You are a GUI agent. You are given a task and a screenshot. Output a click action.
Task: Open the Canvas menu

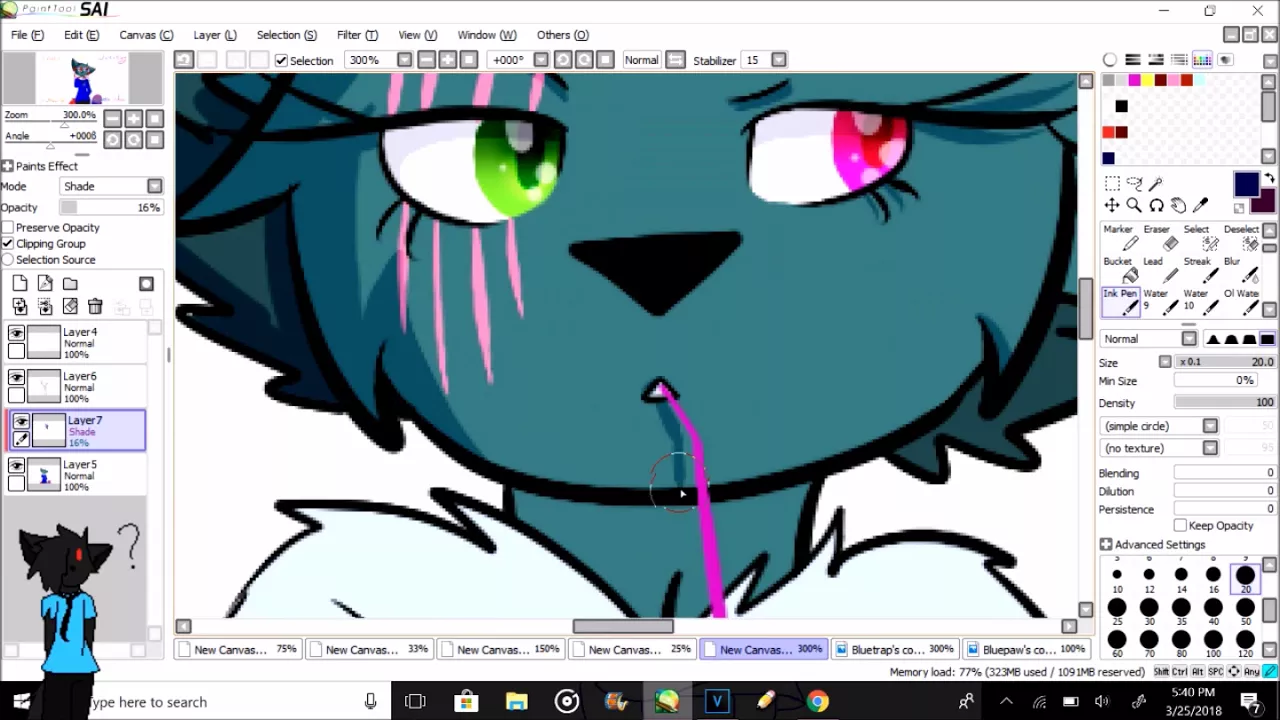click(x=146, y=35)
